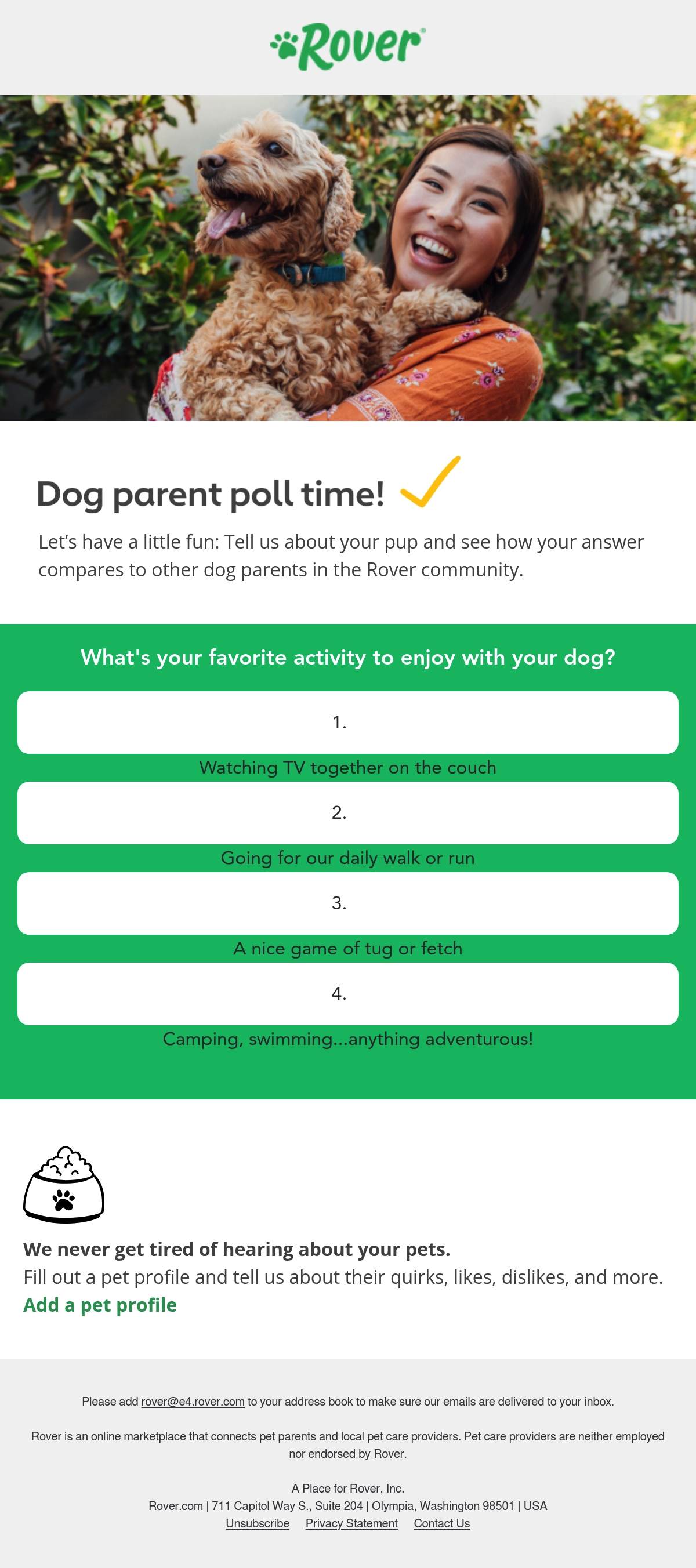Choose poll answer button 3
Screen dimensions: 696x1568
[347, 903]
